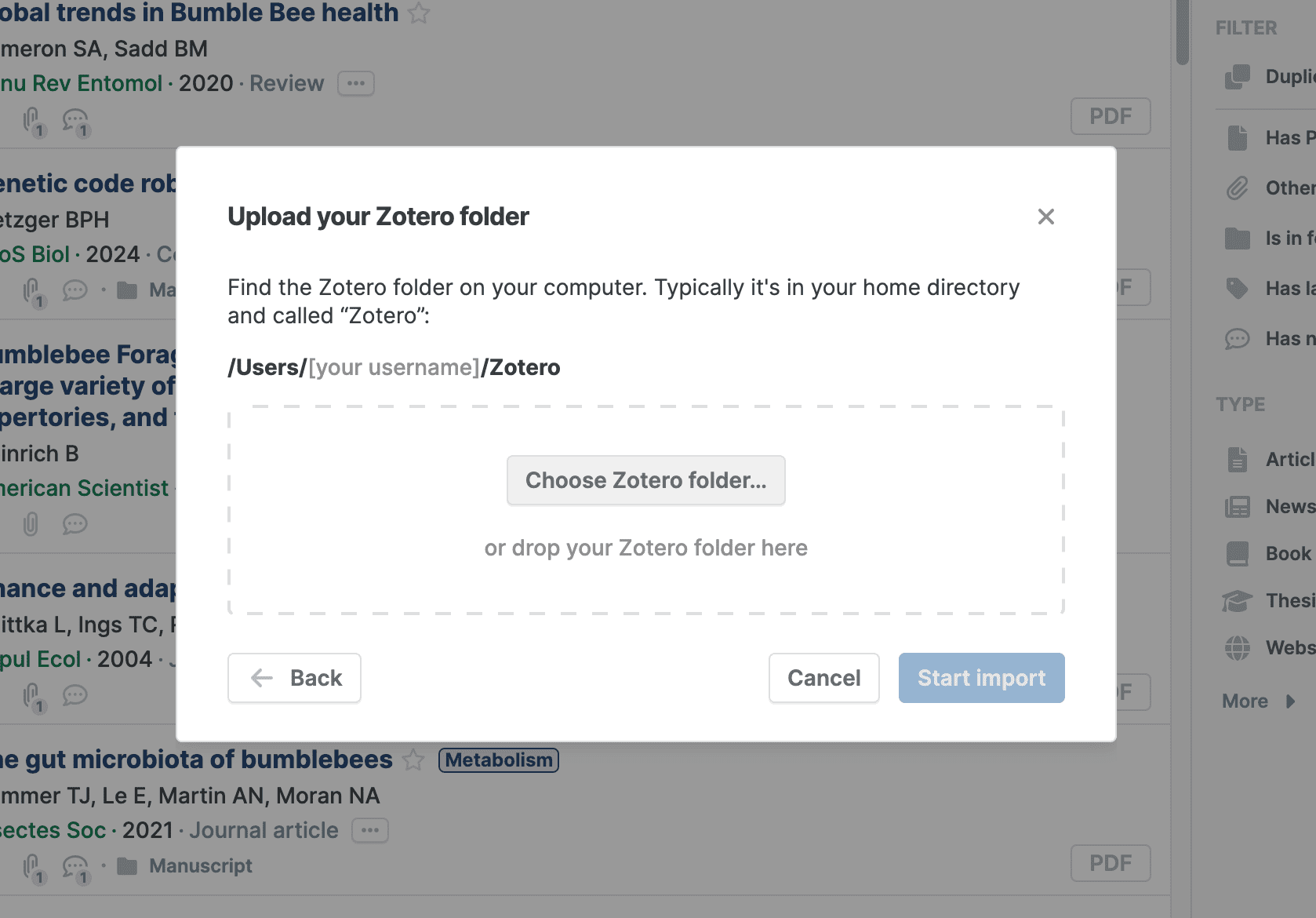Filter by Is in folder icon
The height and width of the screenshot is (918, 1316).
[x=1238, y=239]
